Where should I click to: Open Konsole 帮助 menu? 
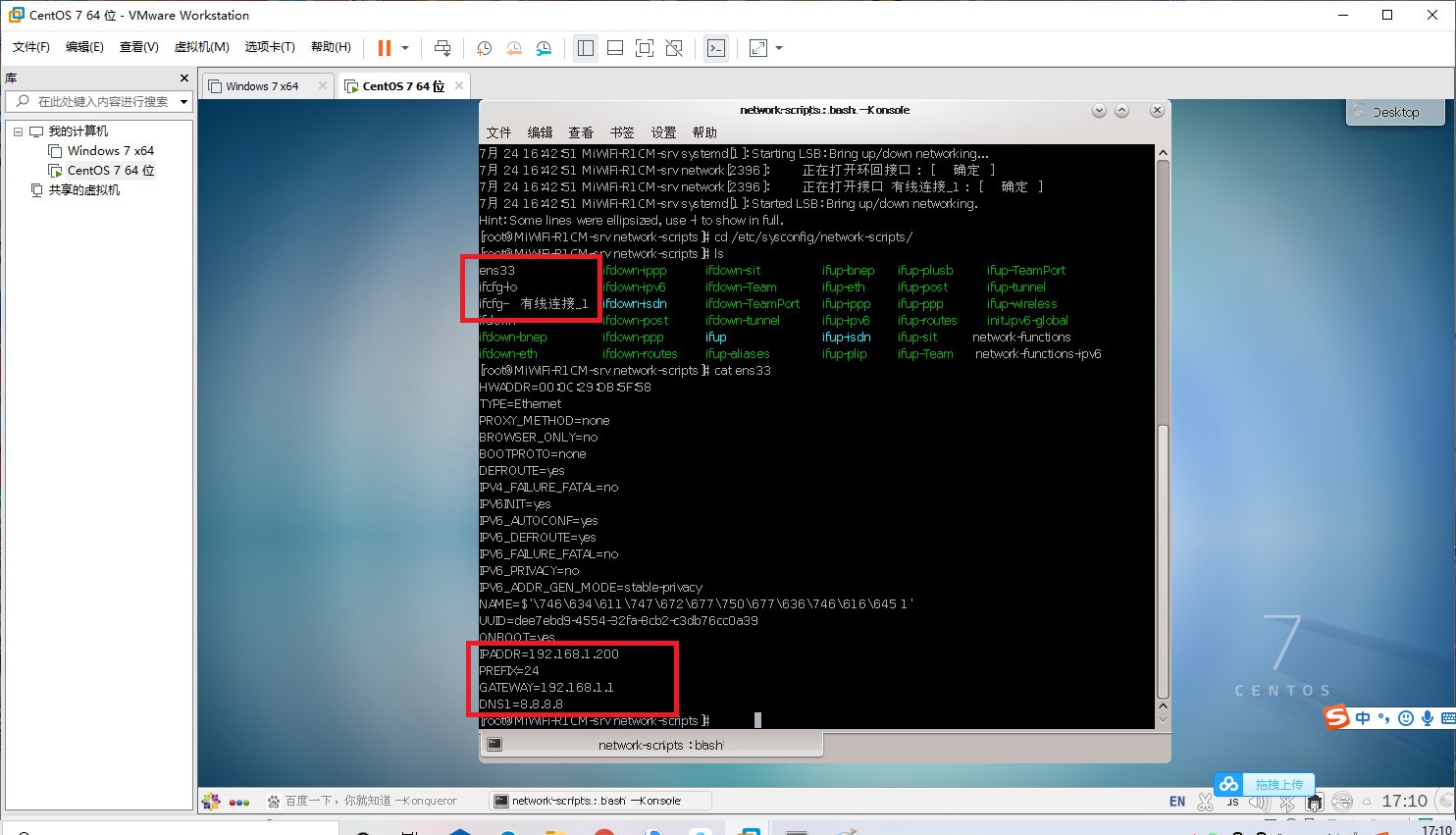coord(704,132)
